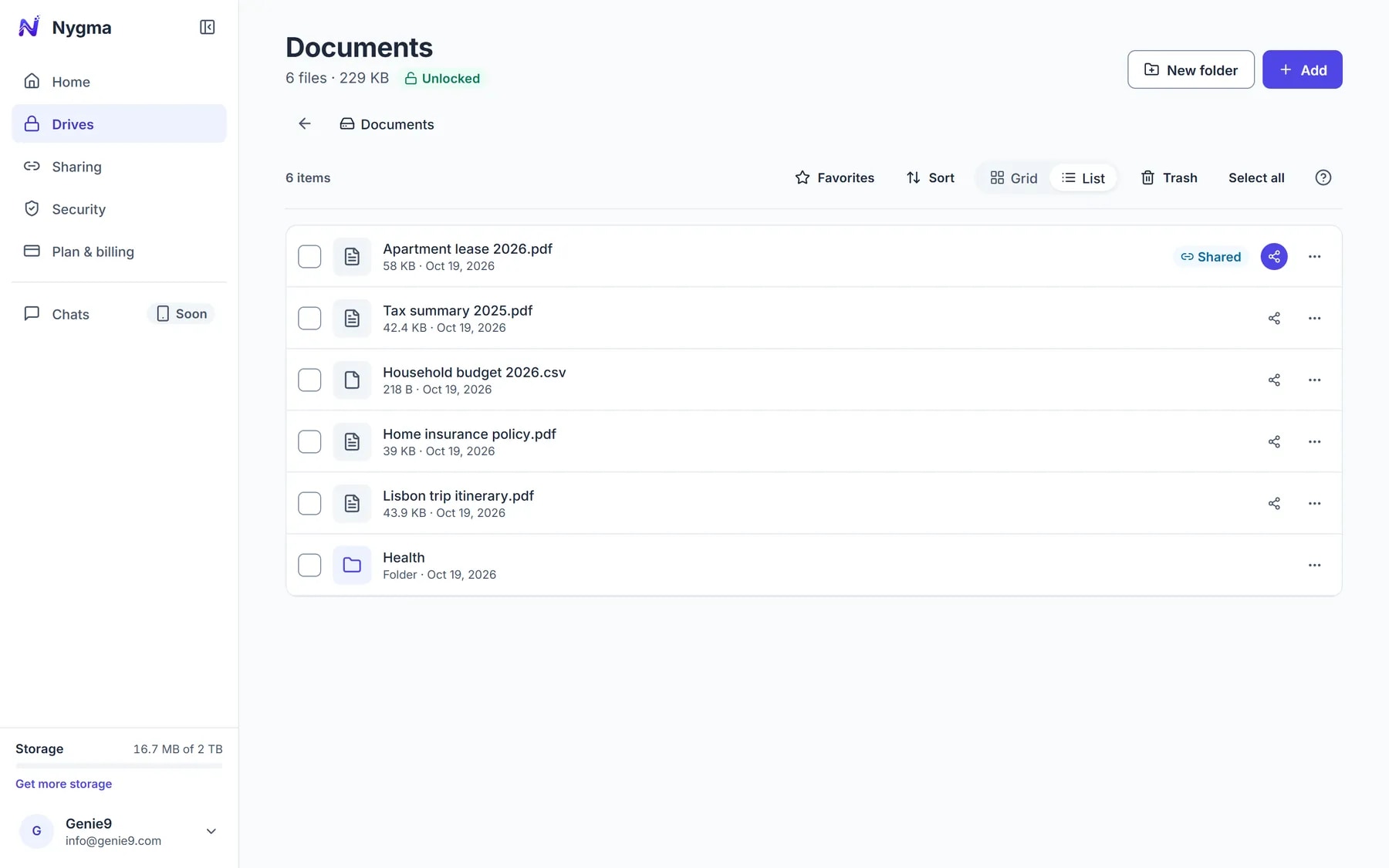
Task: Tick the Health folder checkbox
Action: tap(309, 565)
